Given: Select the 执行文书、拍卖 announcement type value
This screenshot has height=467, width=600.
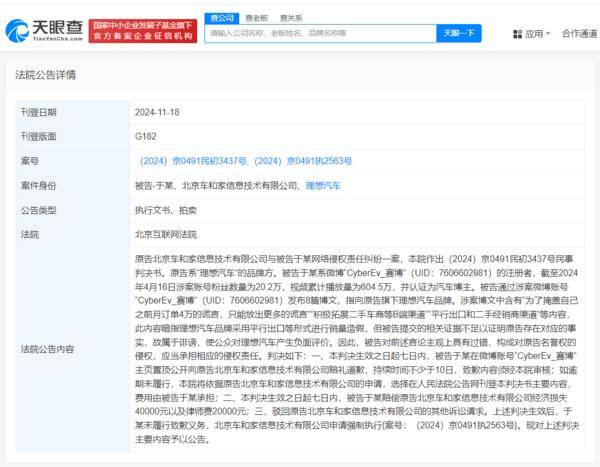Looking at the screenshot, I should (x=166, y=210).
